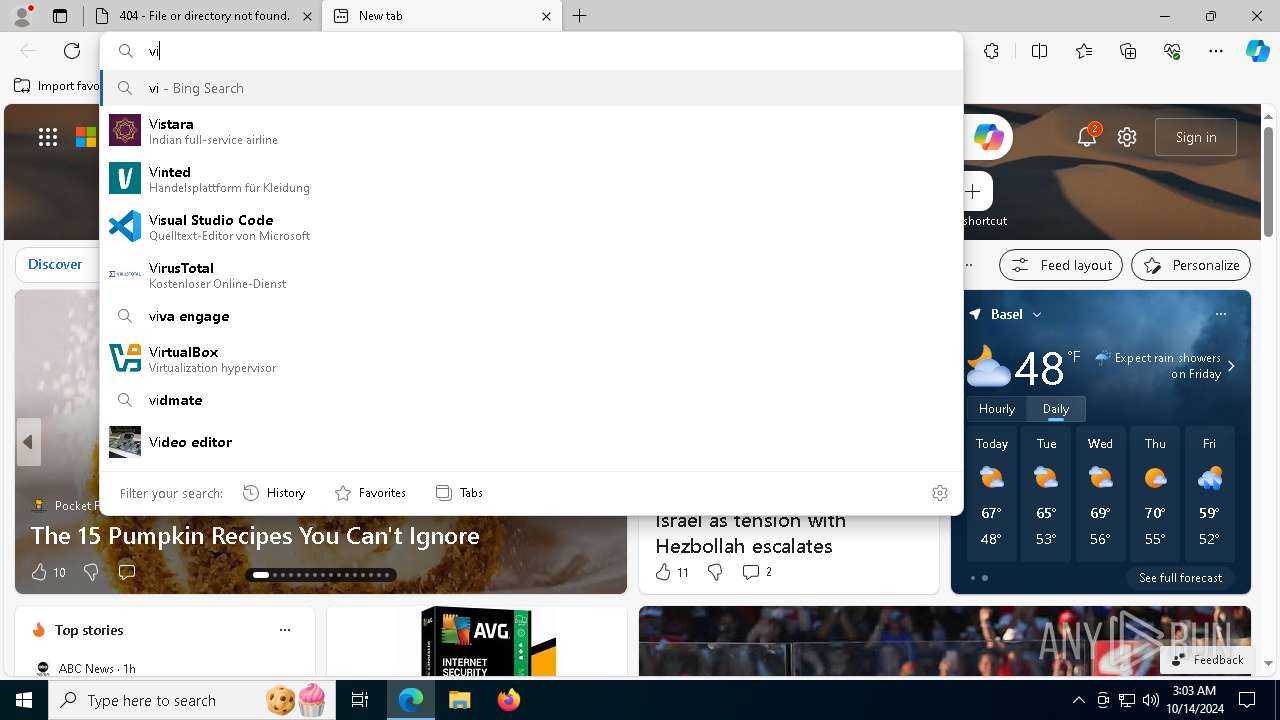Open the profile avatar icon
The image size is (1280, 720).
(22, 16)
